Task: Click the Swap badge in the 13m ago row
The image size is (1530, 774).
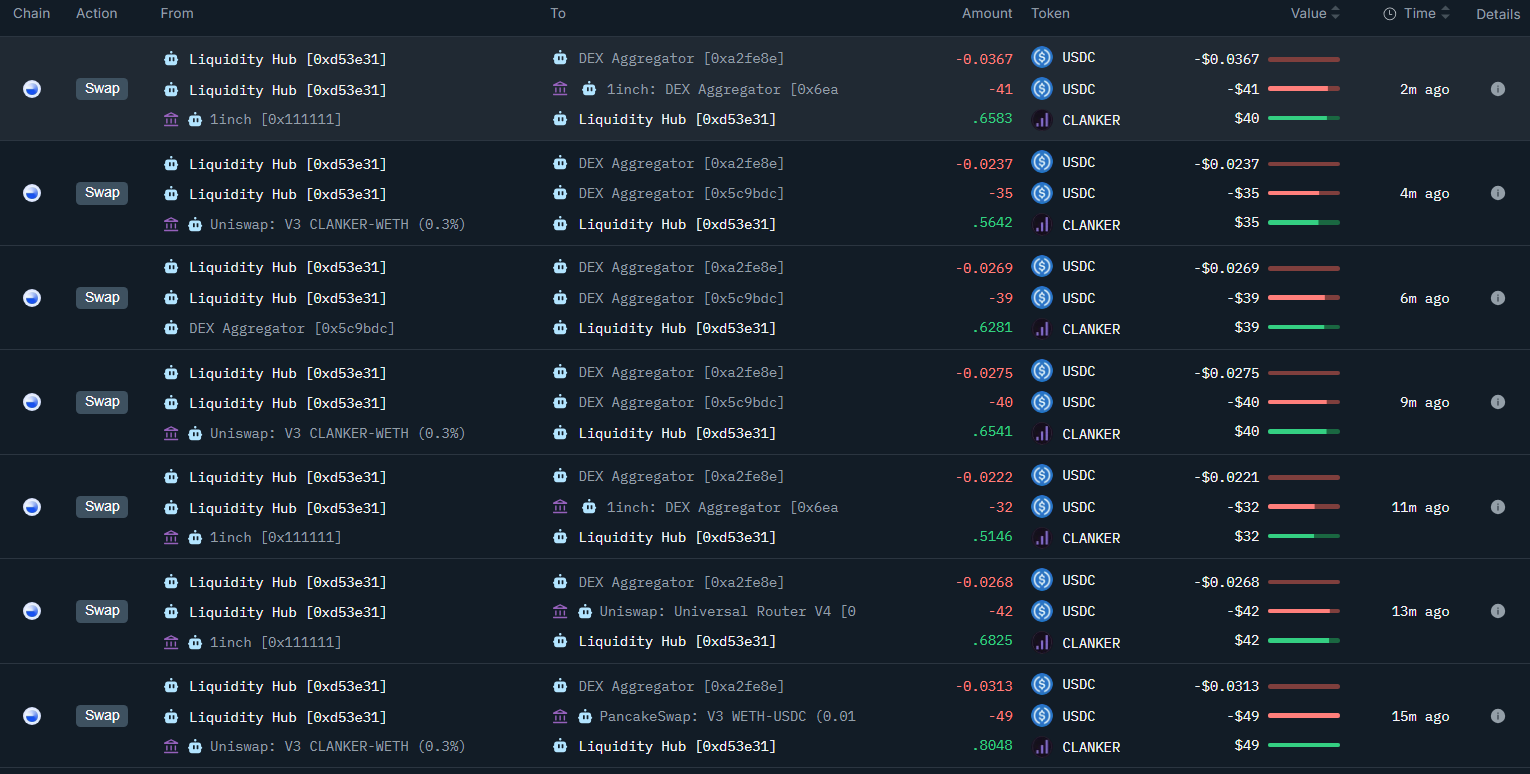Action: 102,611
